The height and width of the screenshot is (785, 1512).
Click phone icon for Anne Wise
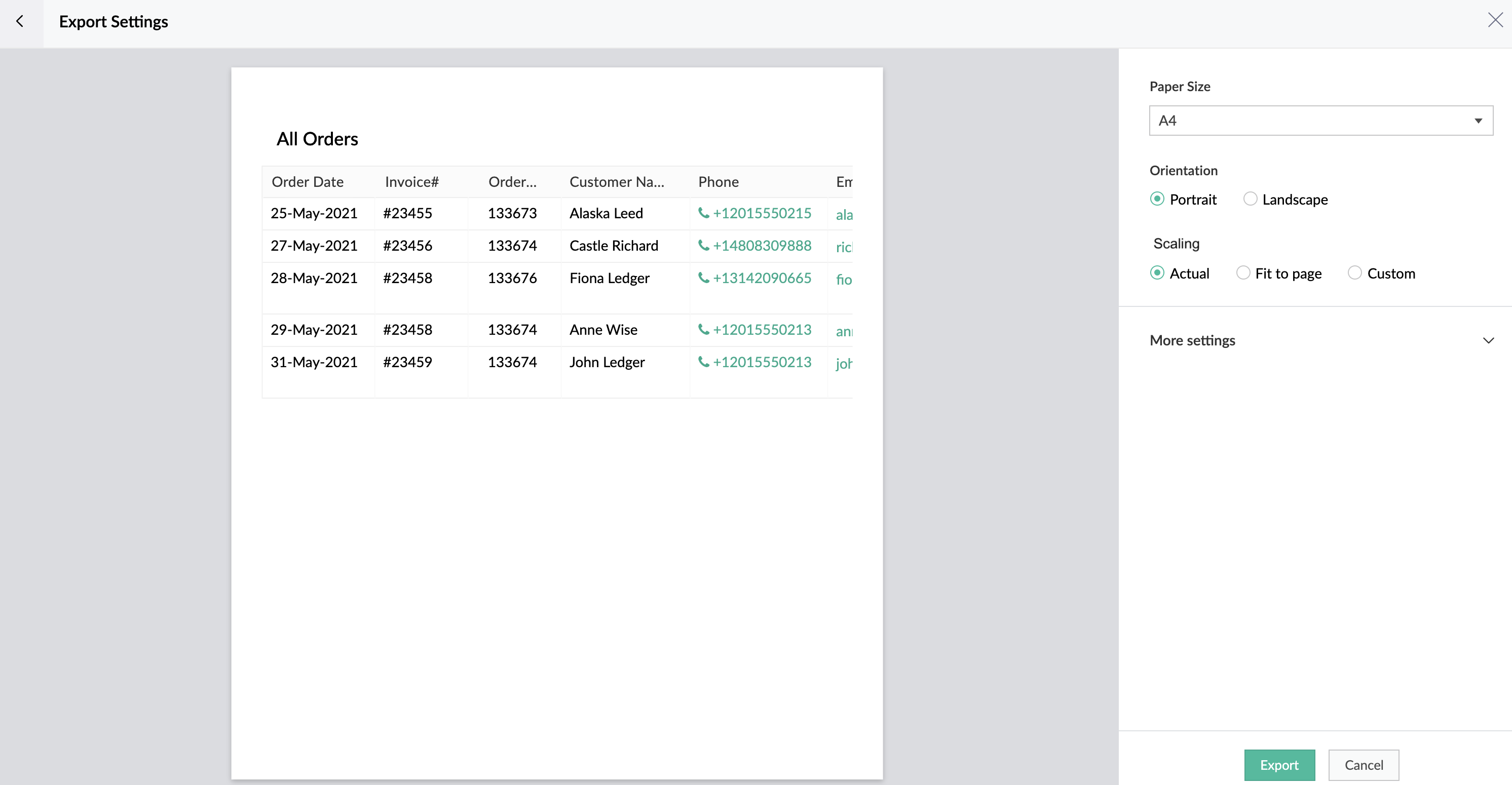pos(703,330)
